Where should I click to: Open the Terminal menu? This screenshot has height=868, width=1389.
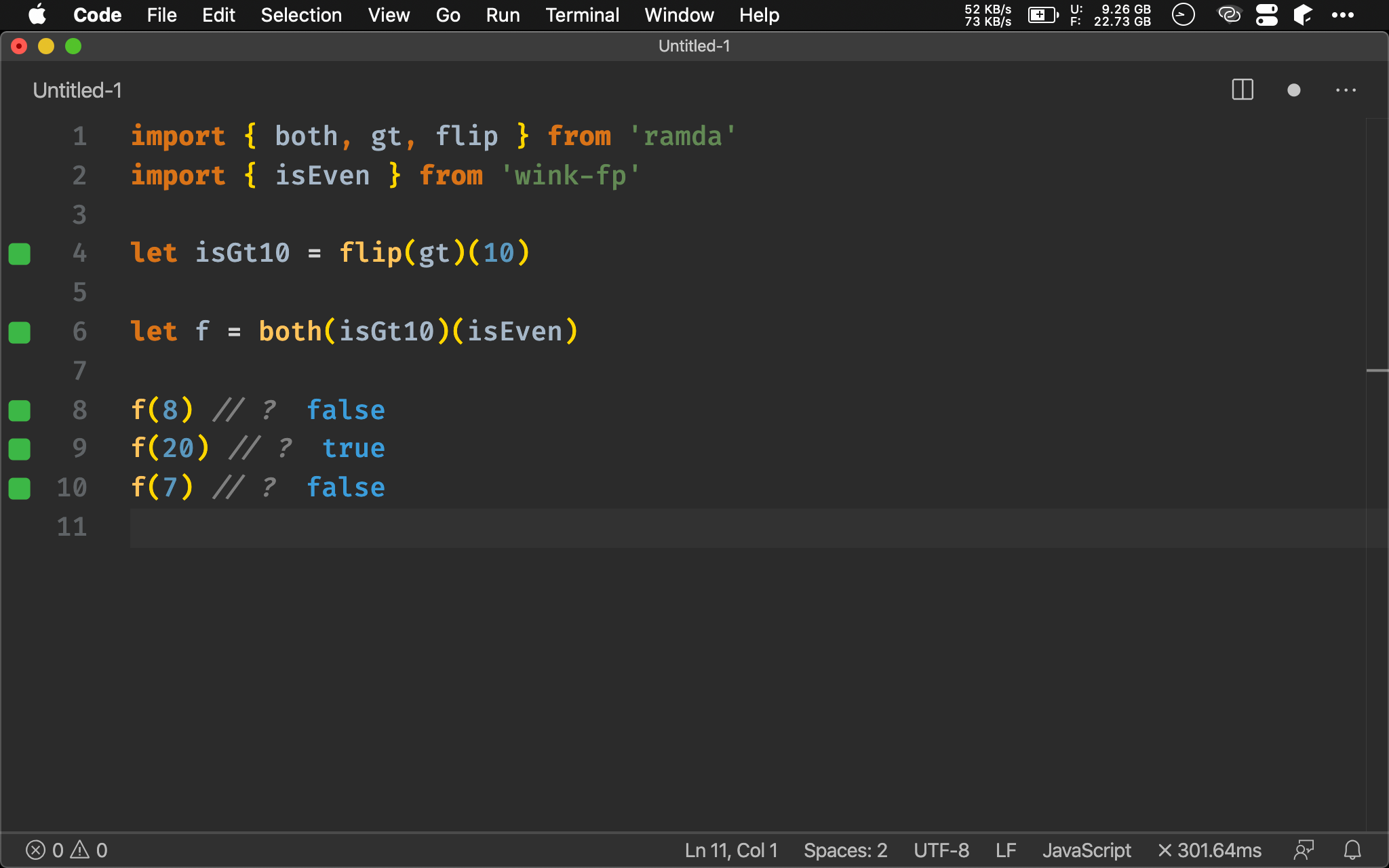coord(582,15)
